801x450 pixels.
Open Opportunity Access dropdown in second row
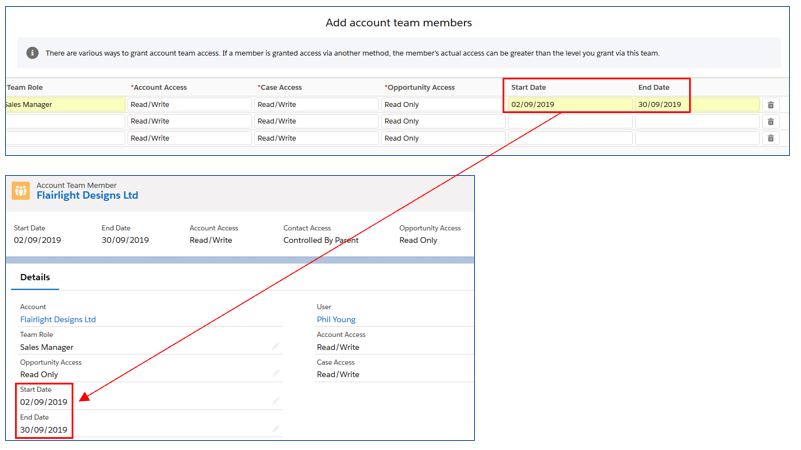point(442,122)
